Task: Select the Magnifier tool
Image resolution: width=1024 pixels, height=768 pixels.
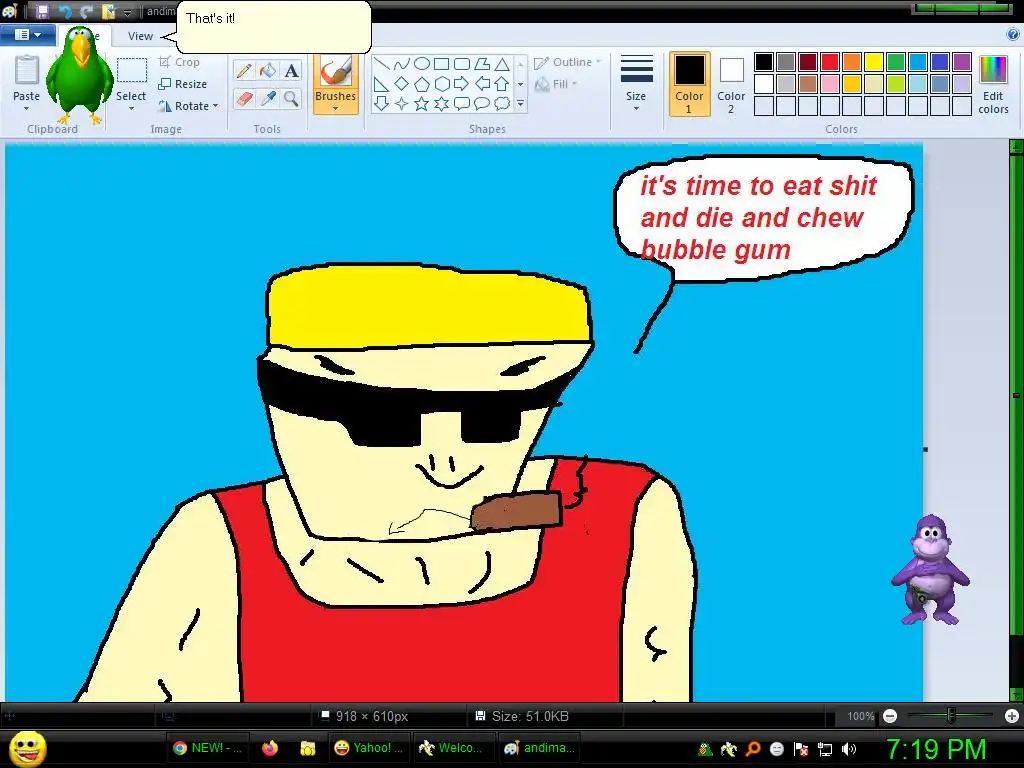Action: pos(291,99)
